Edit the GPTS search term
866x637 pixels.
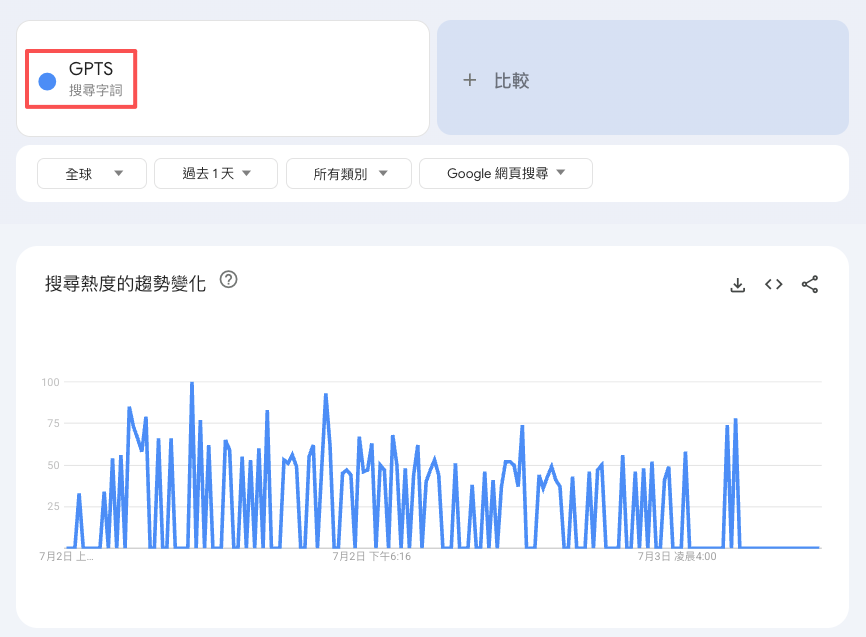coord(91,69)
